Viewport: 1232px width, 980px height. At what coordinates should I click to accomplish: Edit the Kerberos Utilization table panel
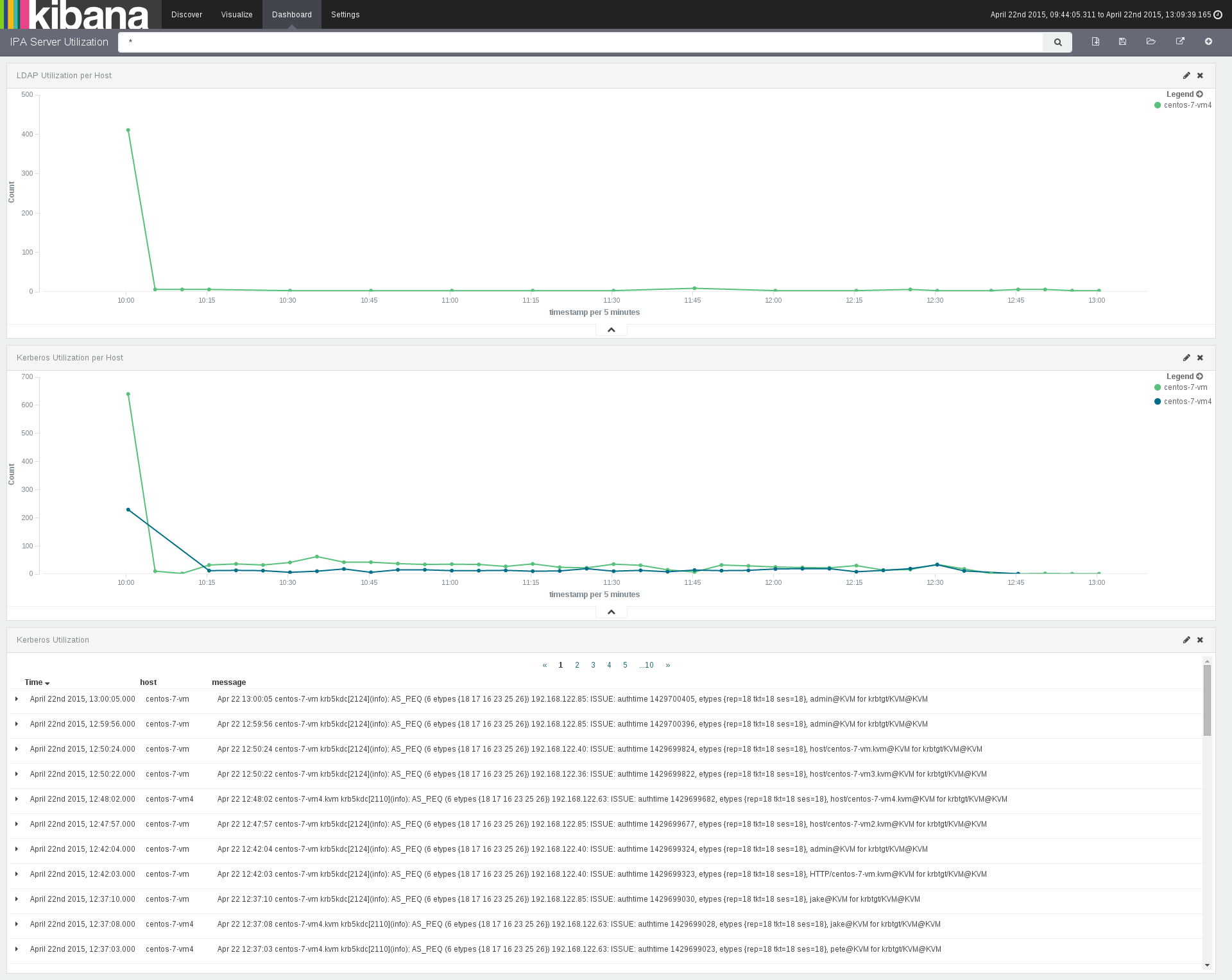pyautogui.click(x=1186, y=640)
